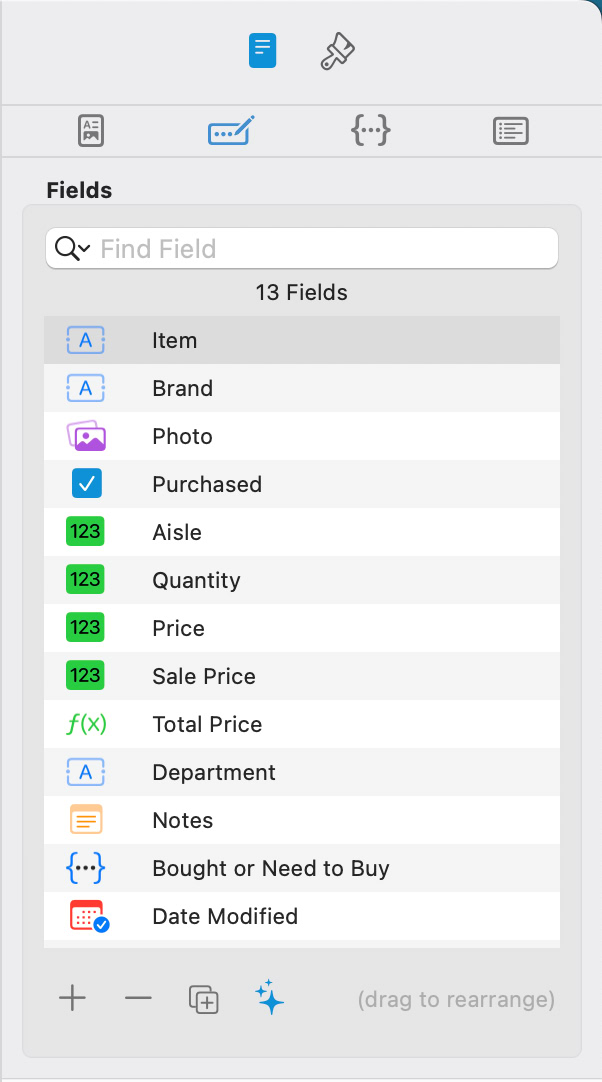
Task: Select the Purchased checkbox field icon
Action: 86,484
